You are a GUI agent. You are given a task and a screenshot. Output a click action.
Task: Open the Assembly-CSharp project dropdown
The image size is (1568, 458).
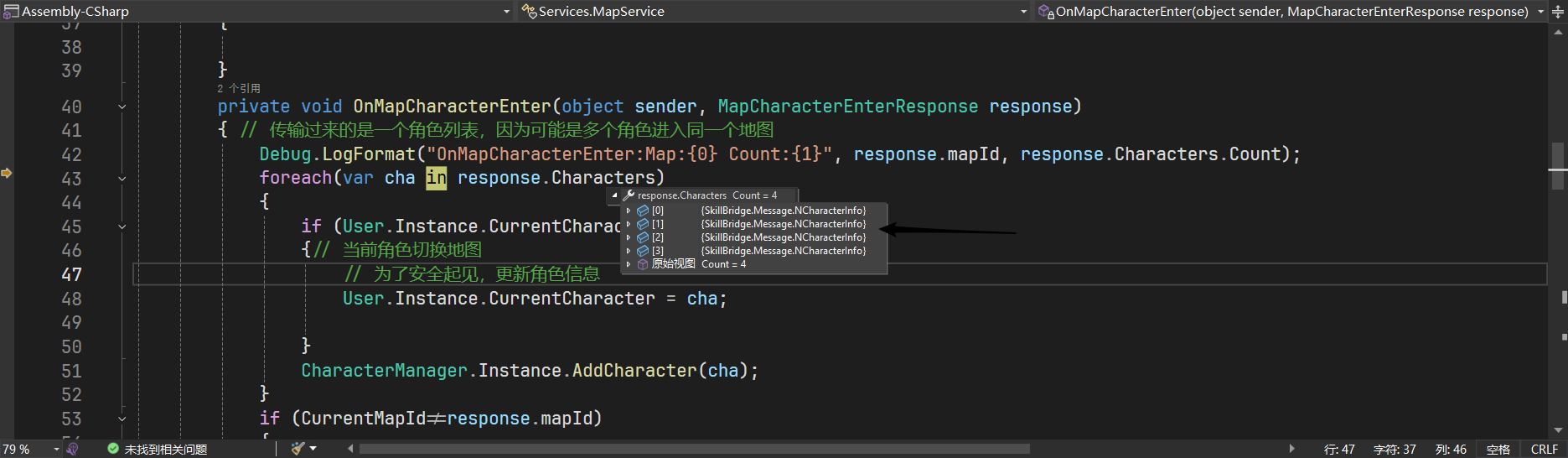(506, 12)
